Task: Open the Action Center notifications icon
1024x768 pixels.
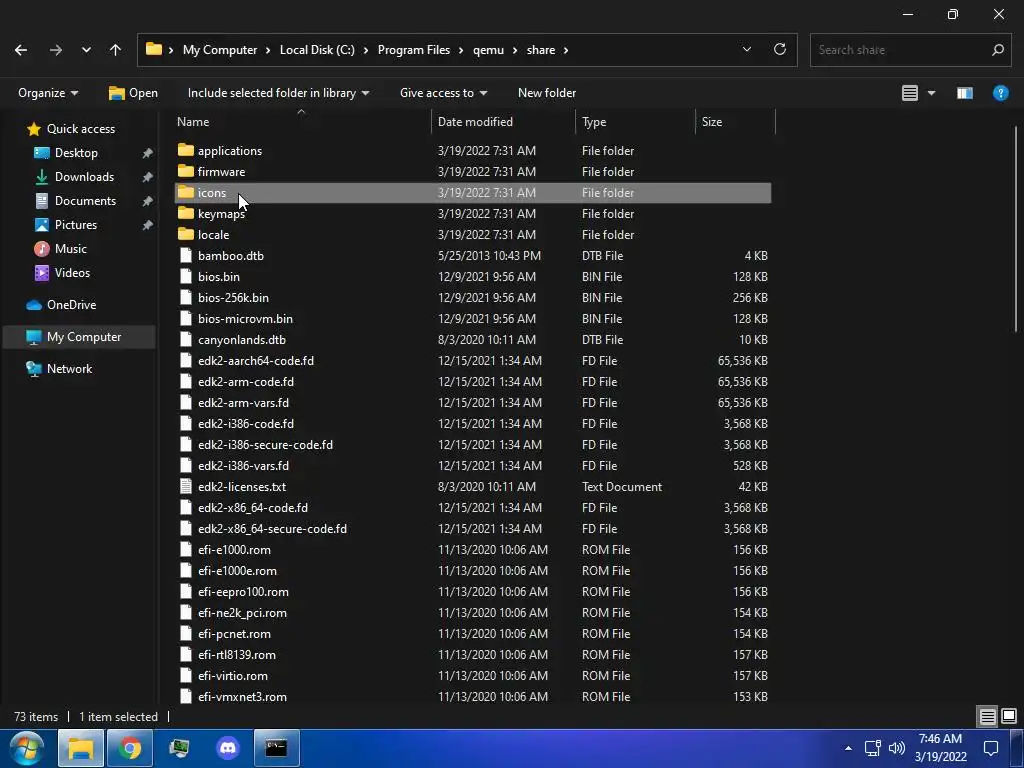Action: coord(991,748)
